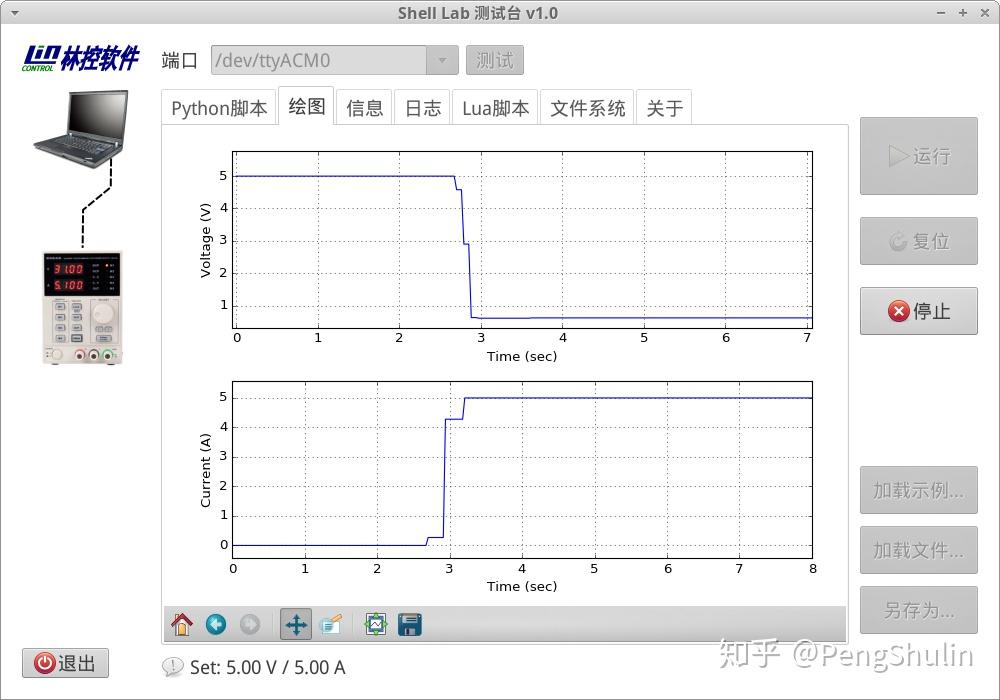Switch to the Lua脚本 tab
1000x700 pixels.
tap(495, 107)
